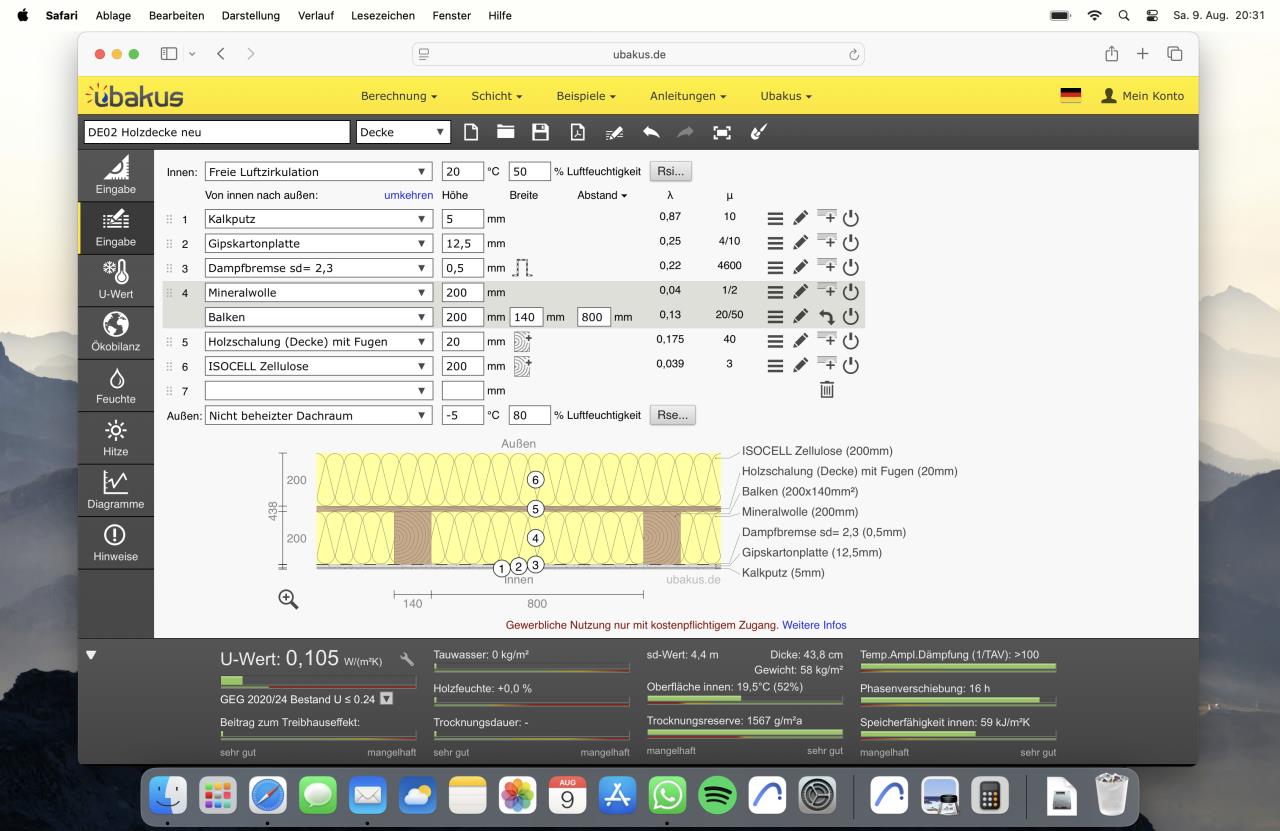
Task: Open the Beispiele menu
Action: tap(586, 96)
